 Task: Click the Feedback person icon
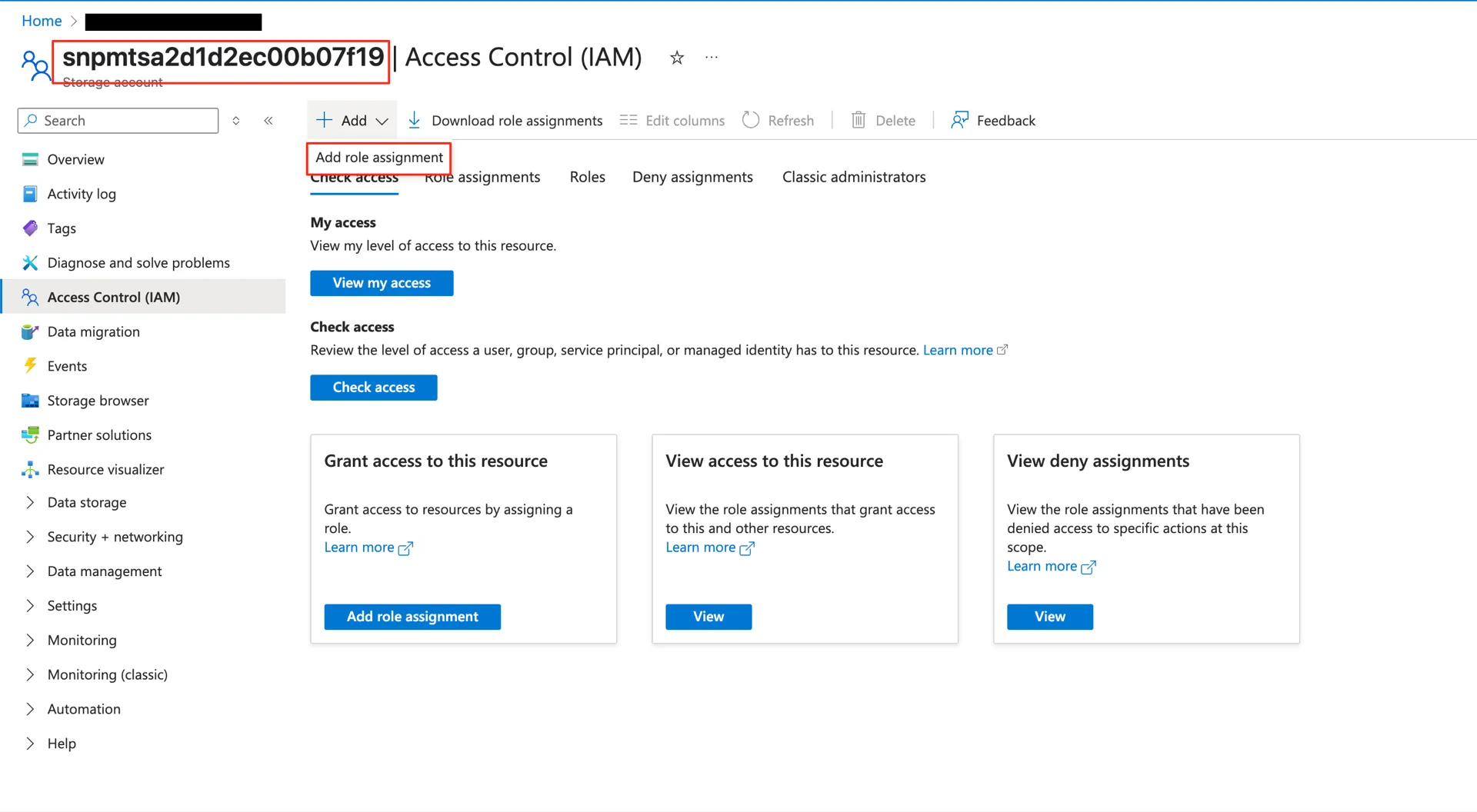pyautogui.click(x=959, y=120)
